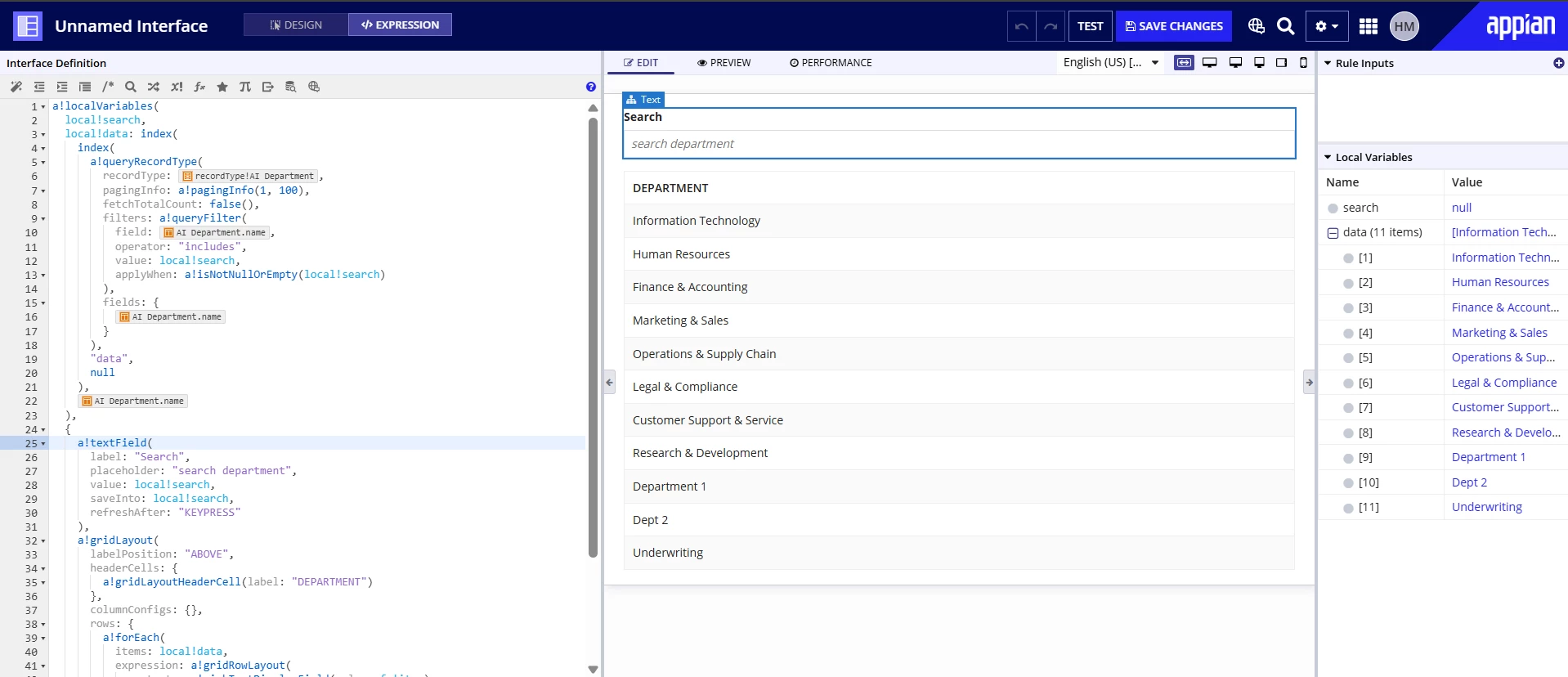Click the magic wand format expression icon
Screen dimensions: 1568x677
(x=16, y=87)
